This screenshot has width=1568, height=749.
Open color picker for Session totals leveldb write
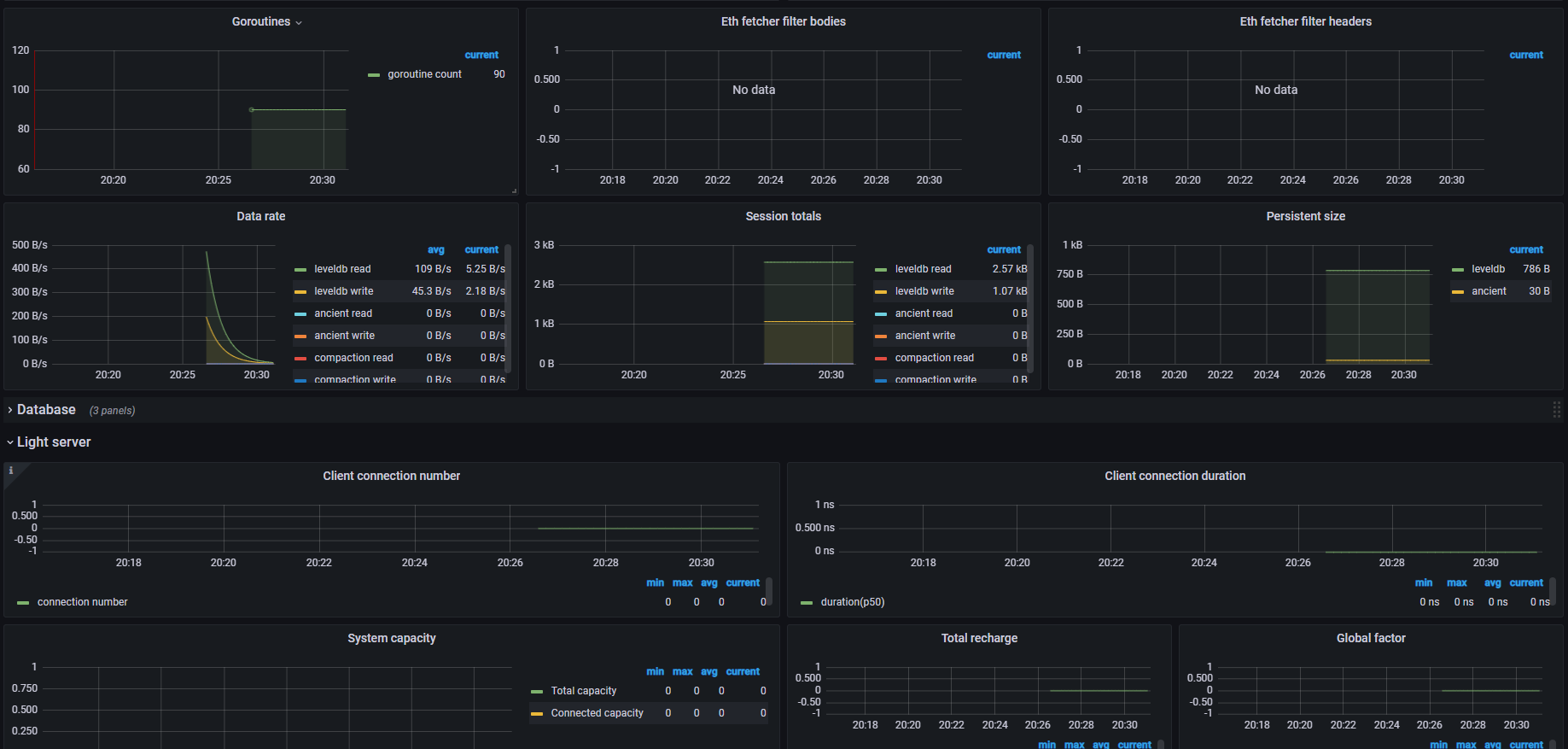tap(881, 292)
